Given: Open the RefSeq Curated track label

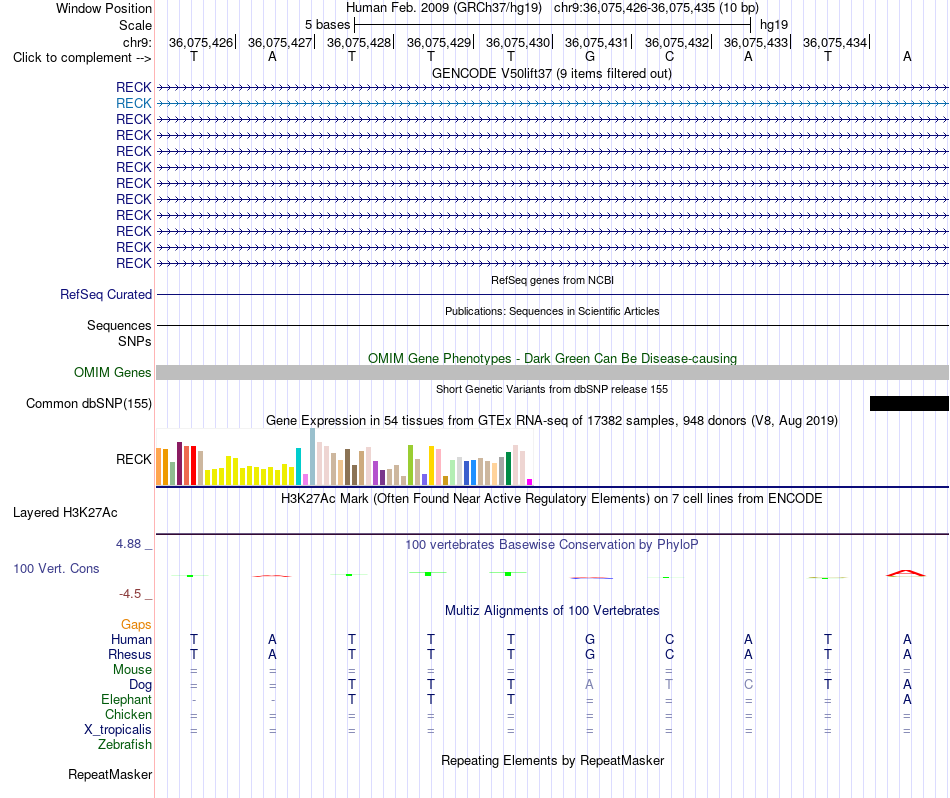Looking at the screenshot, I should click(x=106, y=294).
